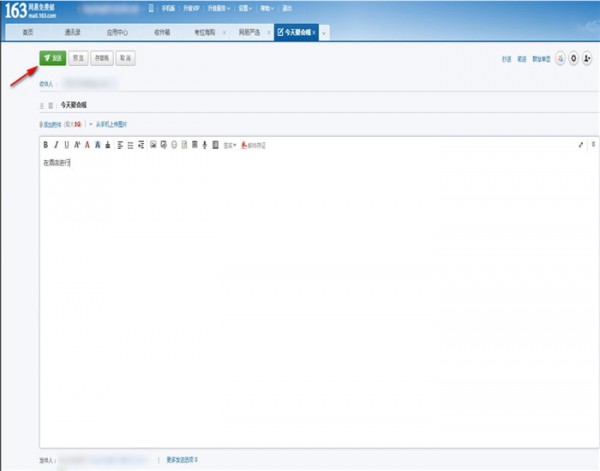Screen dimensions: 600x471
Task: Open font size tool in editor toolbar
Action: pyautogui.click(x=77, y=145)
